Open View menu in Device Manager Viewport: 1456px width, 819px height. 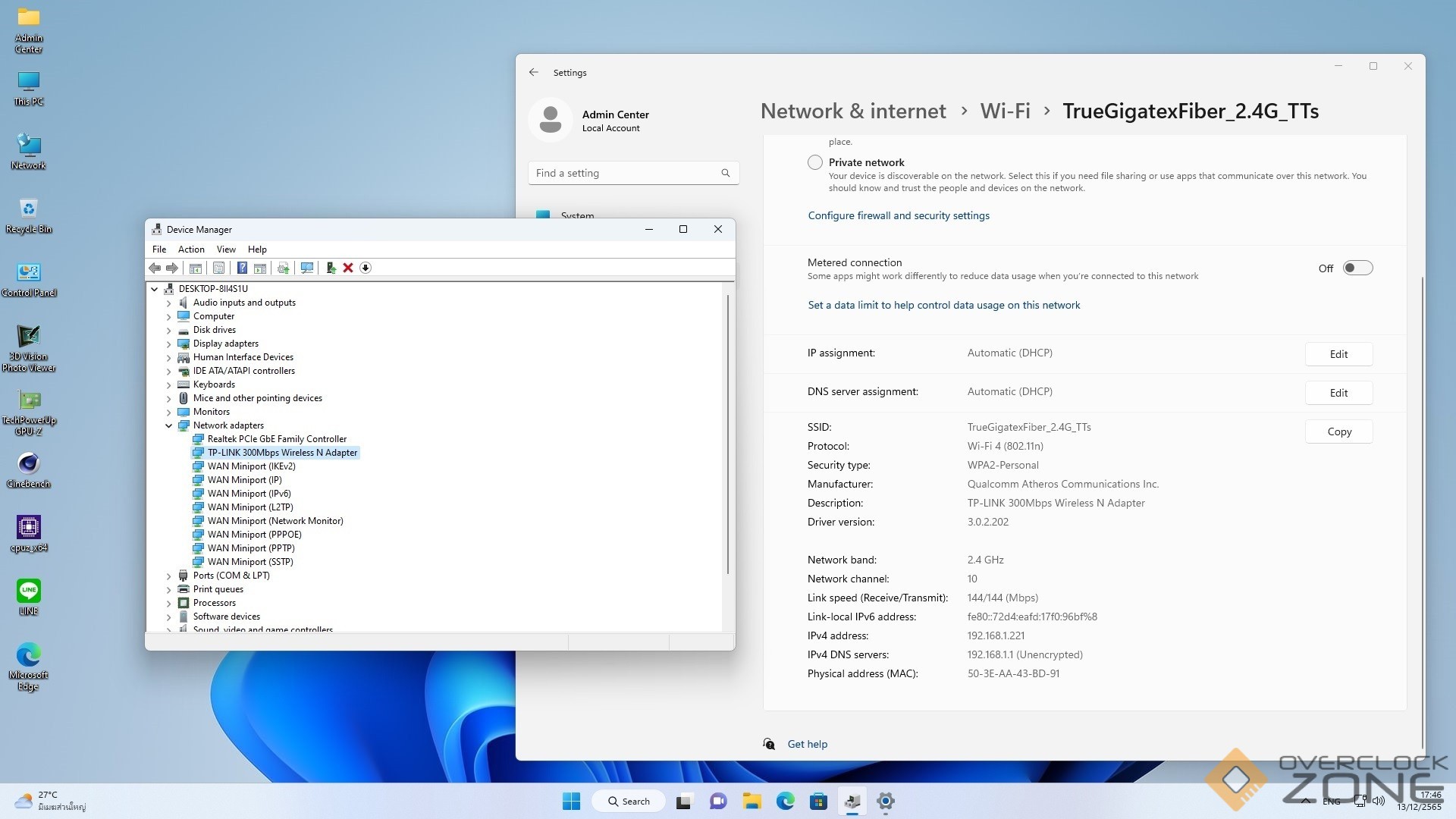tap(226, 249)
